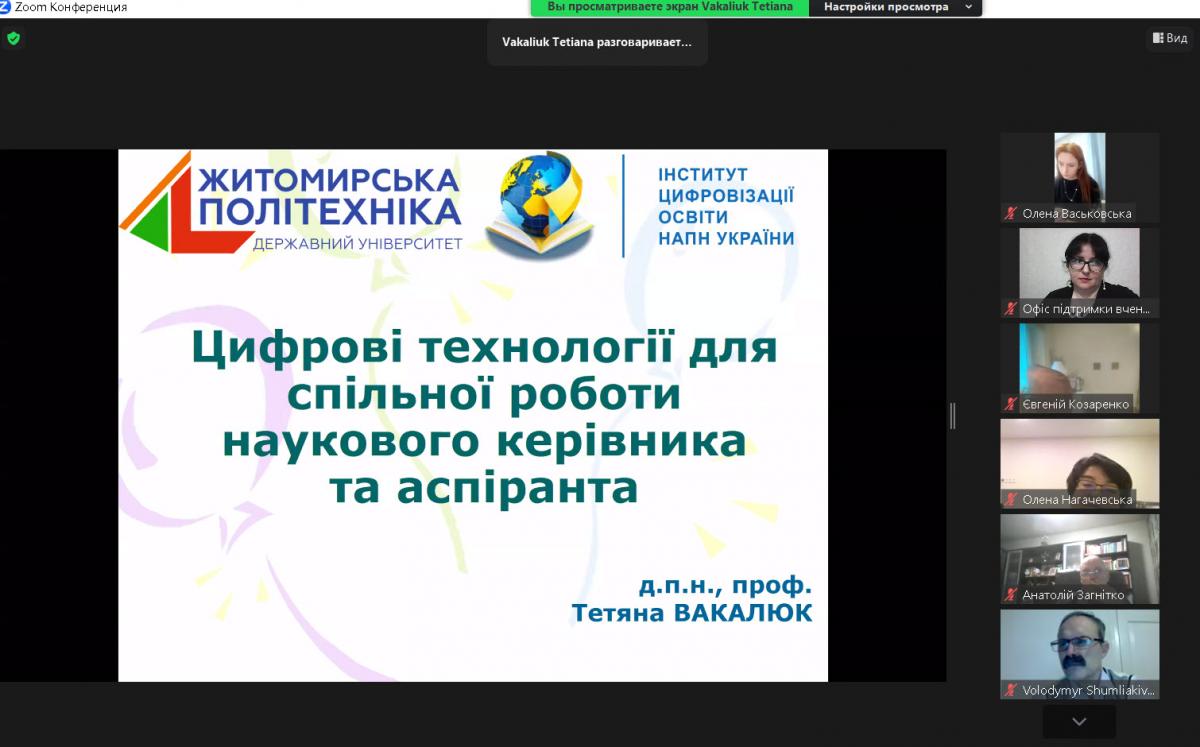
Task: Click the slide title Цифрові технології для спільної роботи
Action: (484, 418)
